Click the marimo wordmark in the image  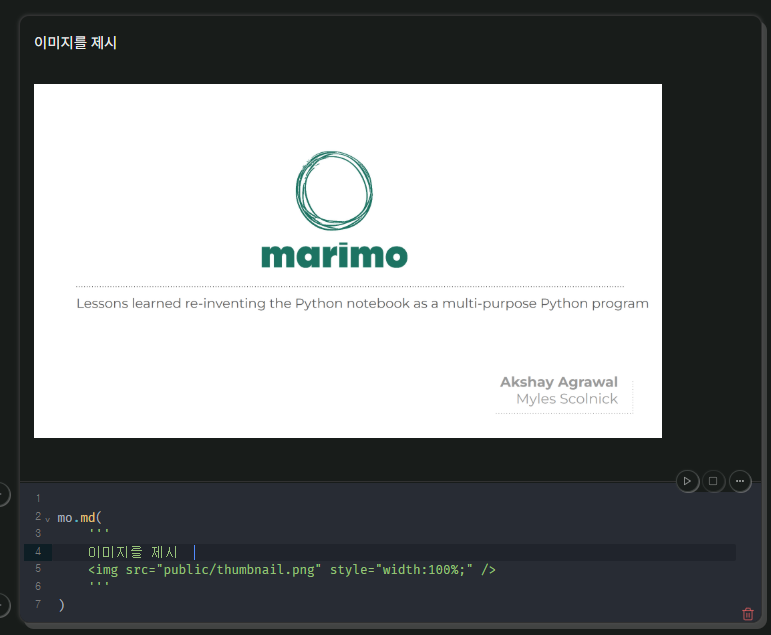pos(334,255)
